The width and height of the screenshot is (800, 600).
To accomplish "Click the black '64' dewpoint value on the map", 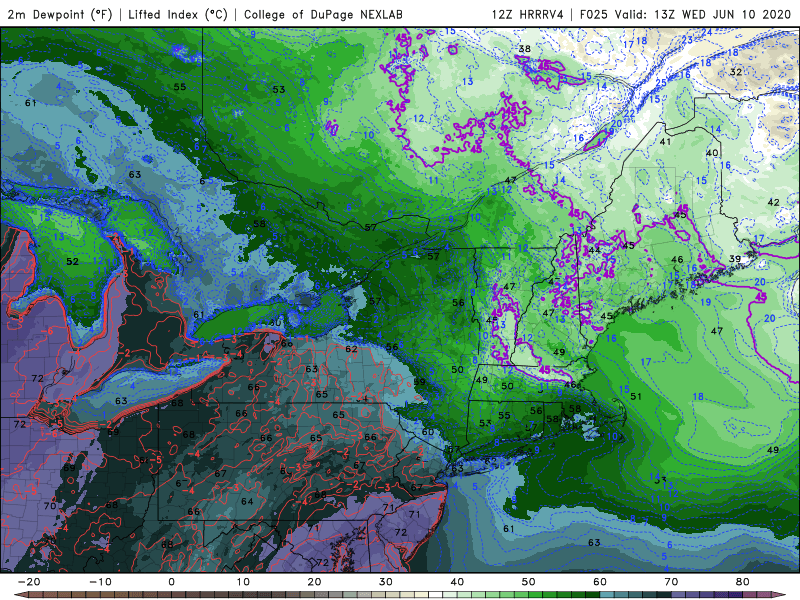I will [x=247, y=501].
